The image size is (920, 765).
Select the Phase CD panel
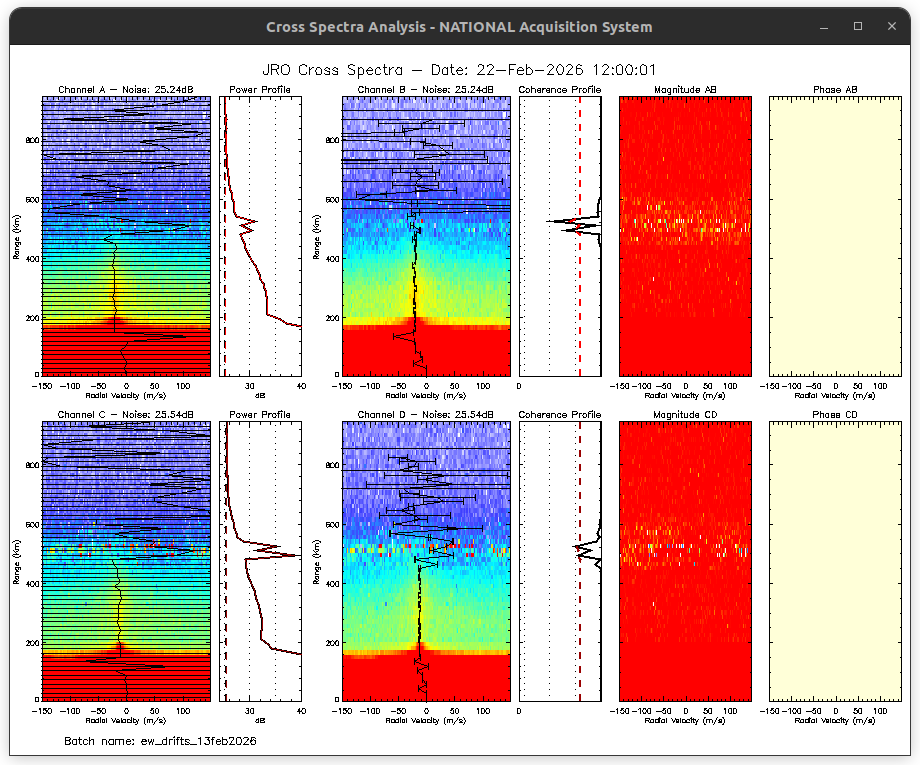(835, 560)
